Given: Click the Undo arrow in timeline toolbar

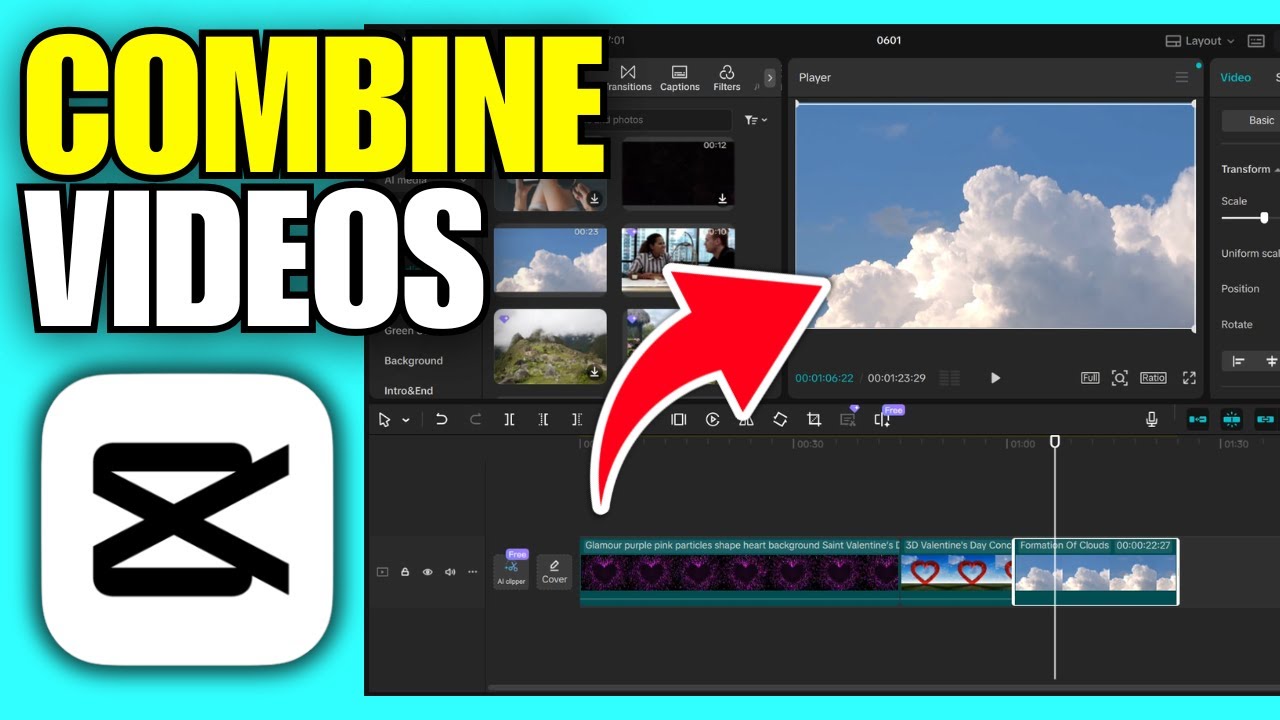Looking at the screenshot, I should click(x=441, y=420).
